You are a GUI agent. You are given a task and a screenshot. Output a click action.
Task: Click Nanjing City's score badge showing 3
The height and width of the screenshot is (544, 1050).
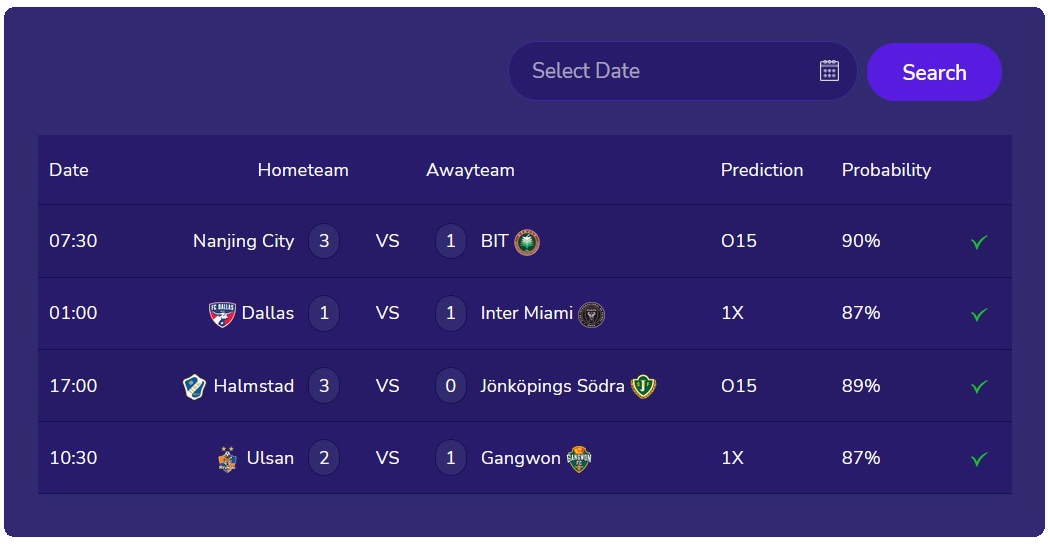tap(324, 241)
